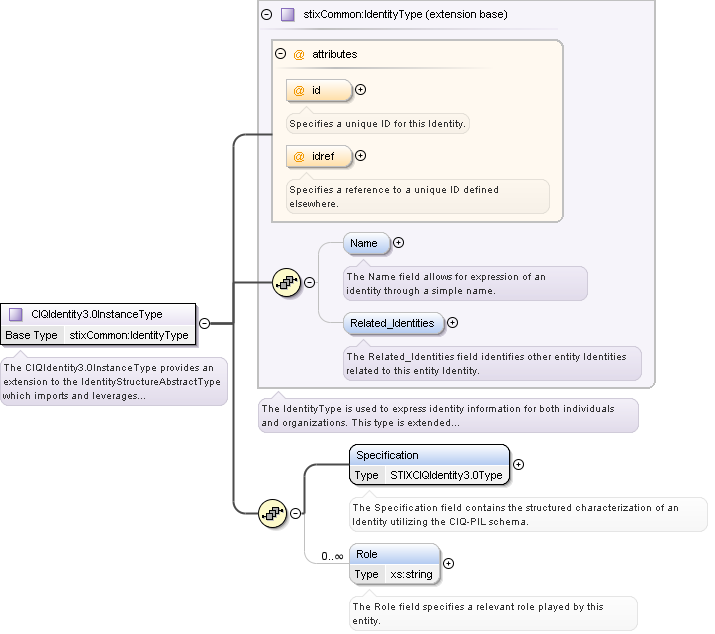Expand the id attribute plus button
The width and height of the screenshot is (715, 634).
point(361,90)
